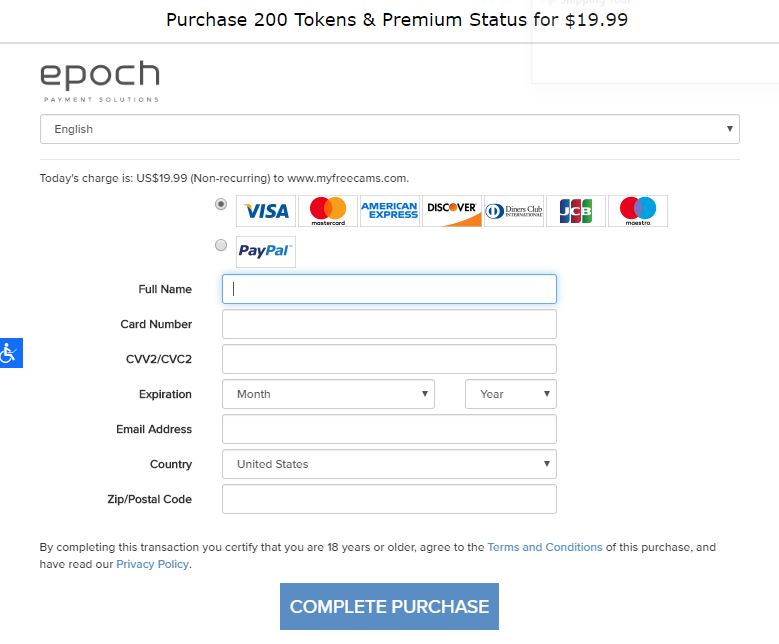Image resolution: width=779 pixels, height=644 pixels.
Task: Click the Visa card logo
Action: coord(266,211)
